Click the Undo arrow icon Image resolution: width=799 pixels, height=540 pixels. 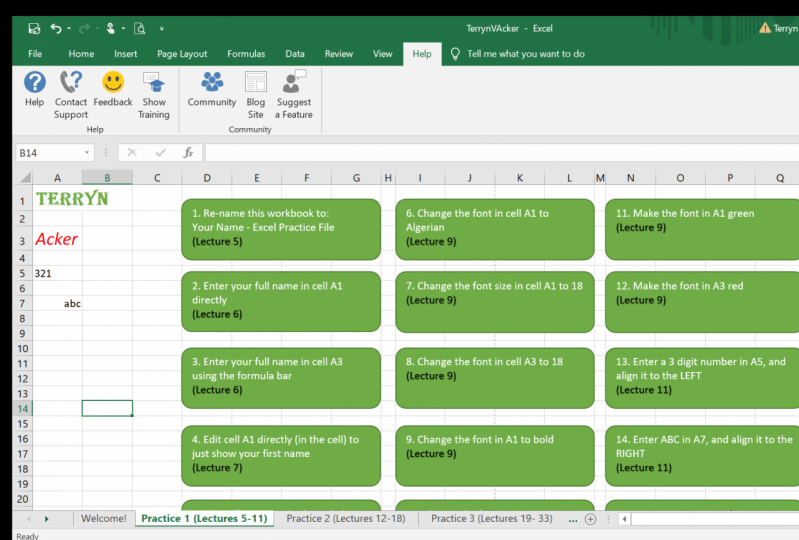[x=56, y=29]
